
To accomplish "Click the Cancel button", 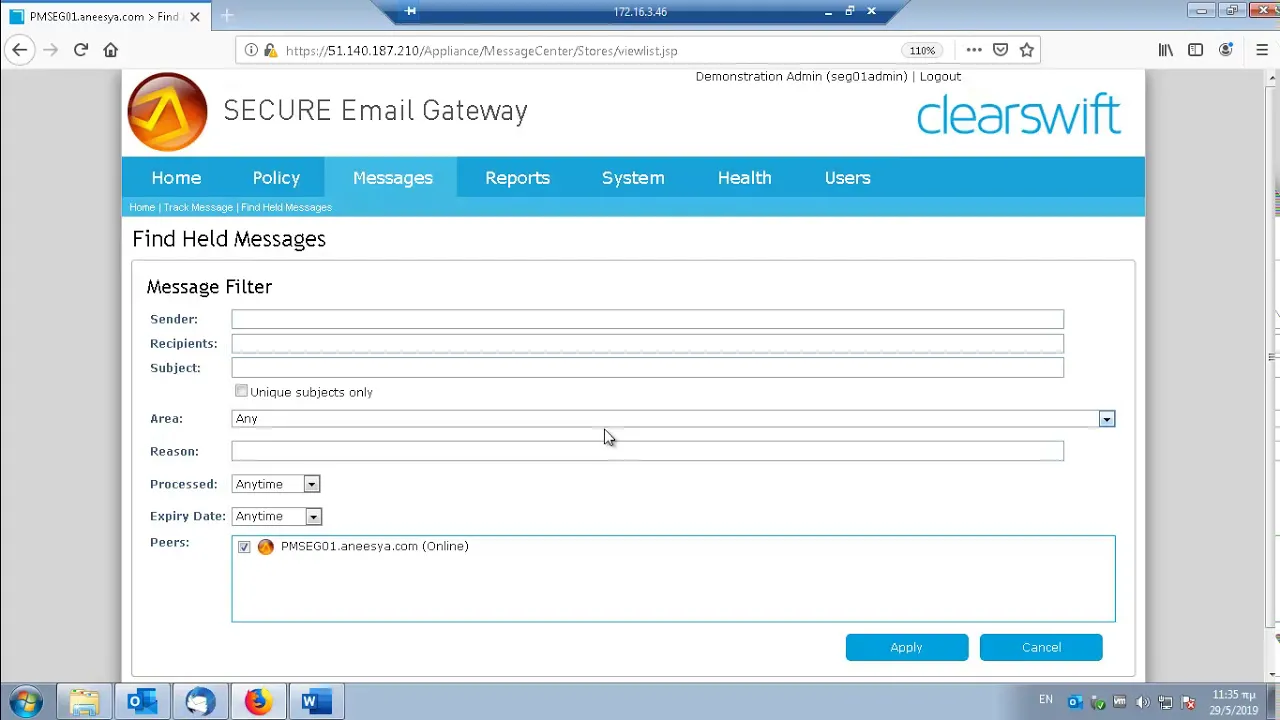I will tap(1041, 647).
